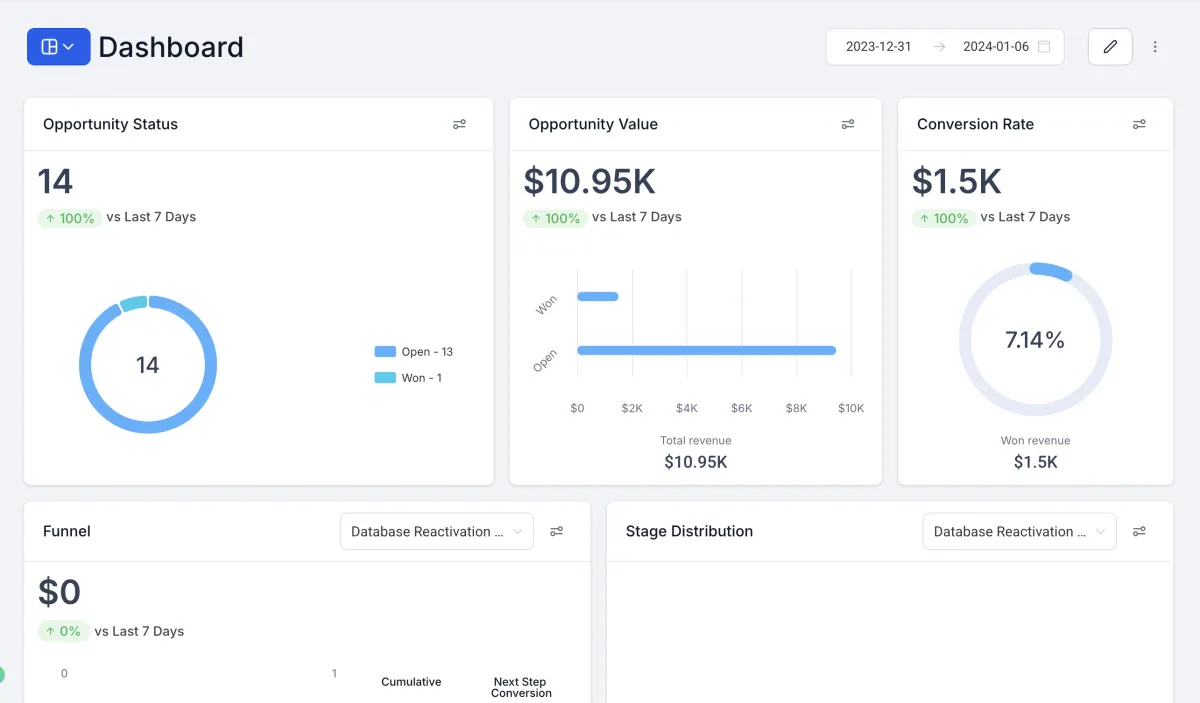The width and height of the screenshot is (1200, 703).
Task: Click the $10.95K opportunity value headline
Action: pos(590,181)
